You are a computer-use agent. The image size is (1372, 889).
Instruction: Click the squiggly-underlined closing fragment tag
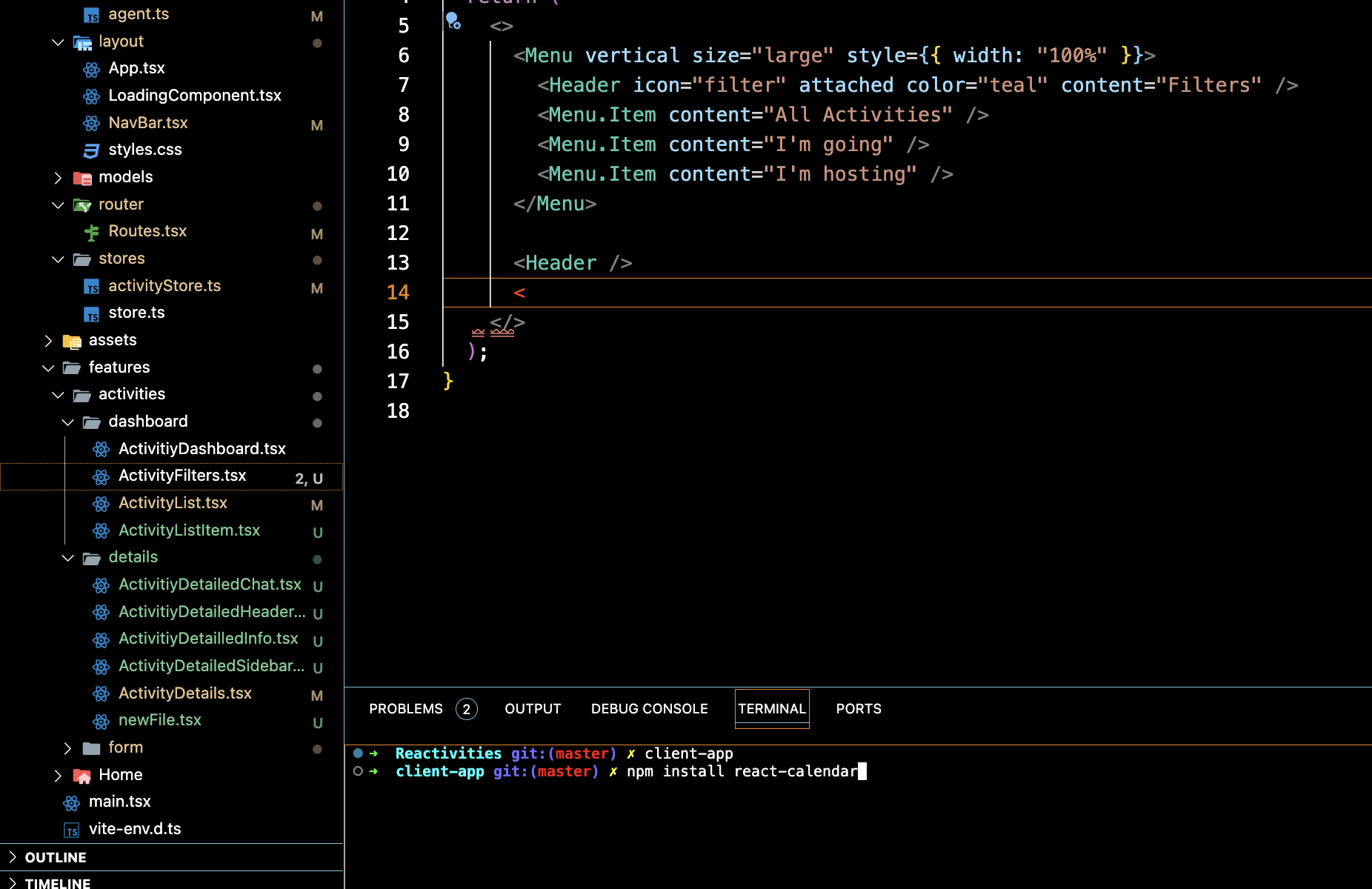[x=507, y=323]
